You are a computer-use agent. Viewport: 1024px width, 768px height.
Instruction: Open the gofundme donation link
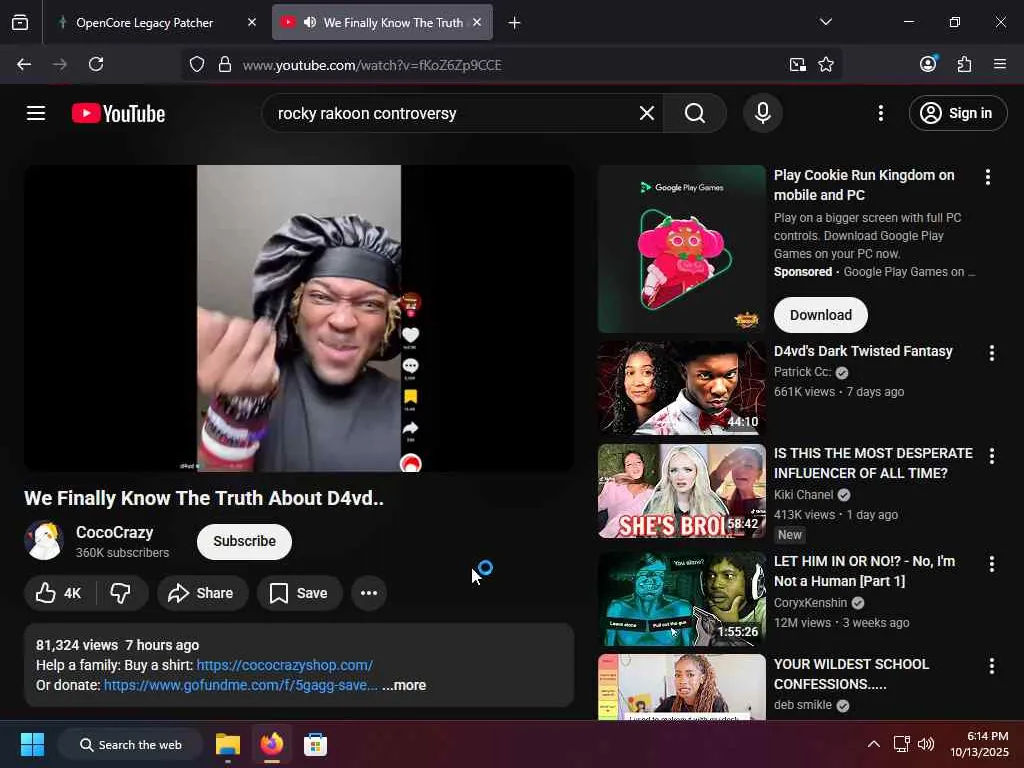(x=240, y=685)
